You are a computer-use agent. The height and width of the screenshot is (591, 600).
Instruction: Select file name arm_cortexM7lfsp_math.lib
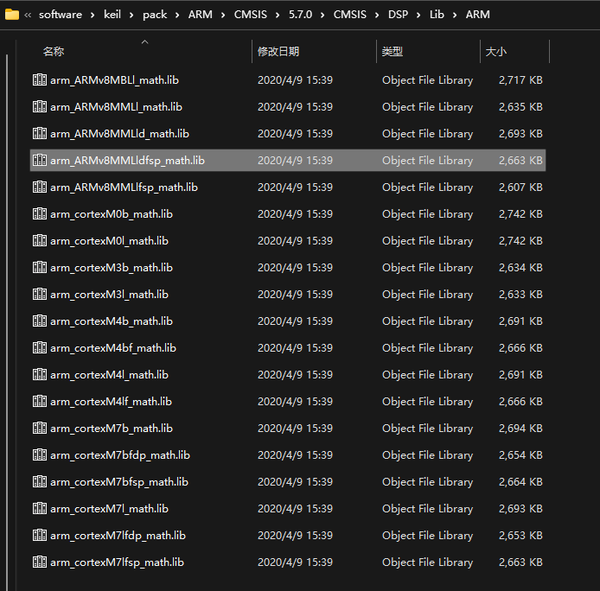[117, 562]
